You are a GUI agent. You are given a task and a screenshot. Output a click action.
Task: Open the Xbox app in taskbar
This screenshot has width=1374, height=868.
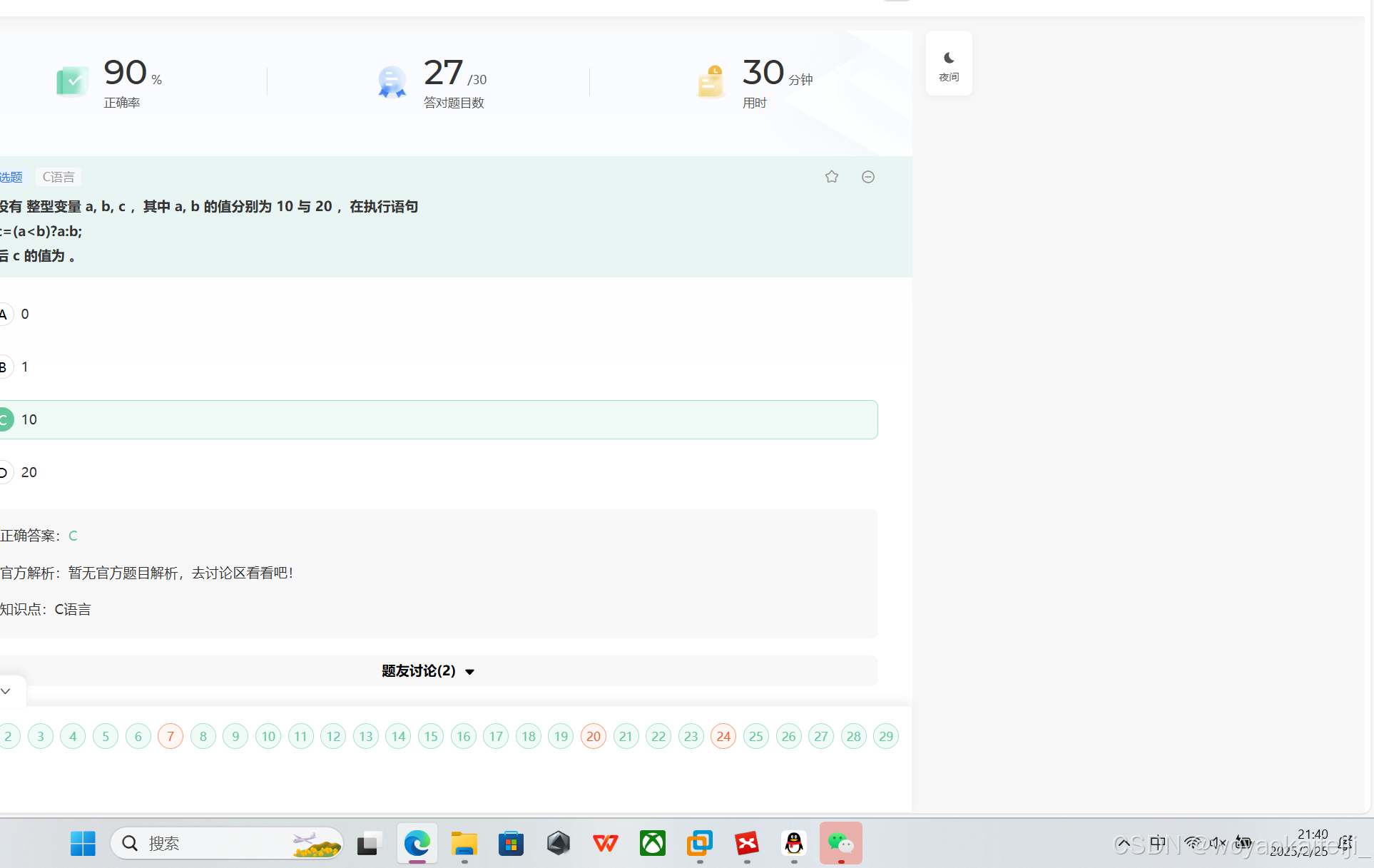[652, 844]
